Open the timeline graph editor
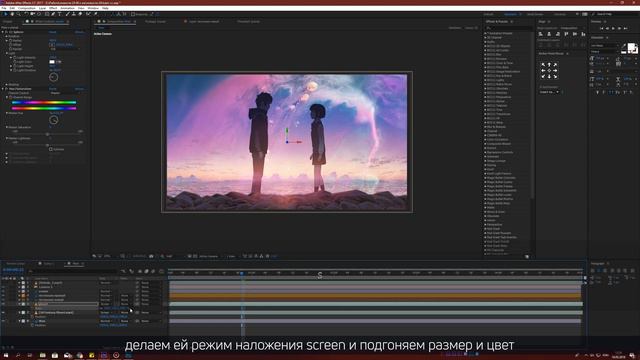 coord(161,271)
